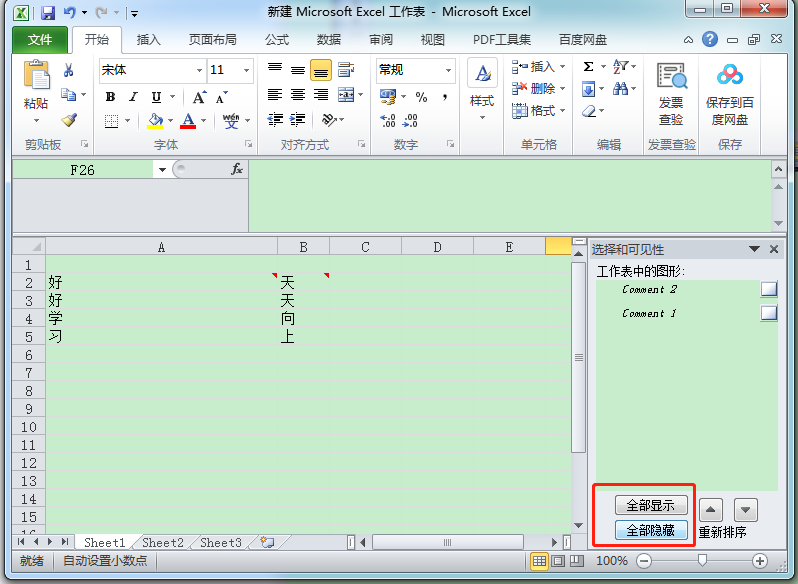Viewport: 798px width, 584px height.
Task: Apply bottom vertical alignment
Action: coord(321,70)
